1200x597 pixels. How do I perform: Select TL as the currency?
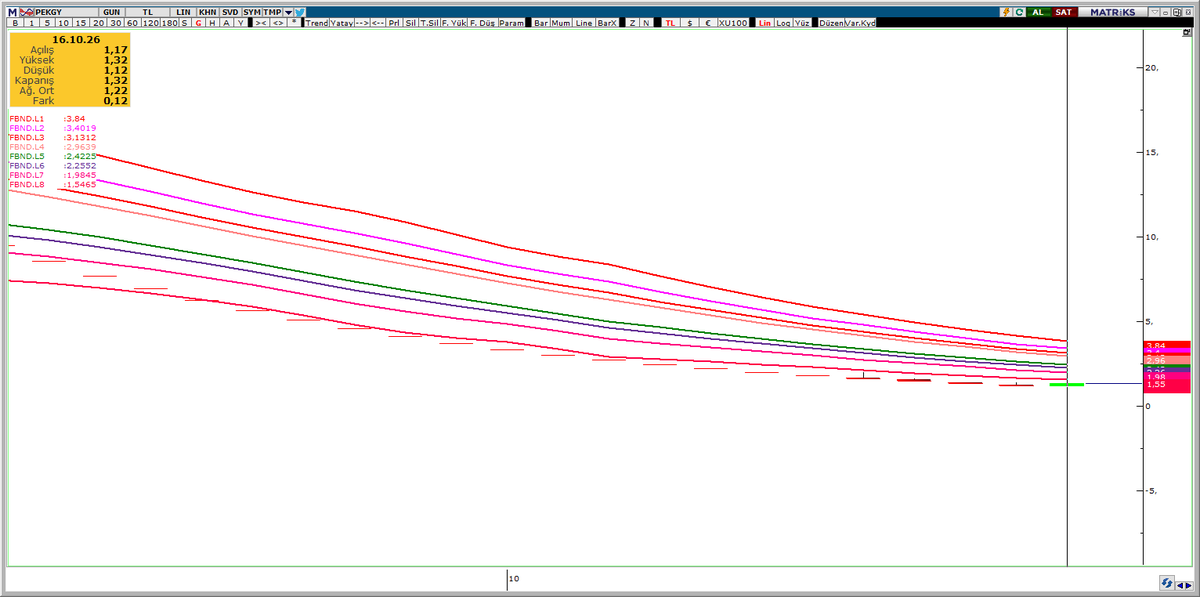click(671, 22)
